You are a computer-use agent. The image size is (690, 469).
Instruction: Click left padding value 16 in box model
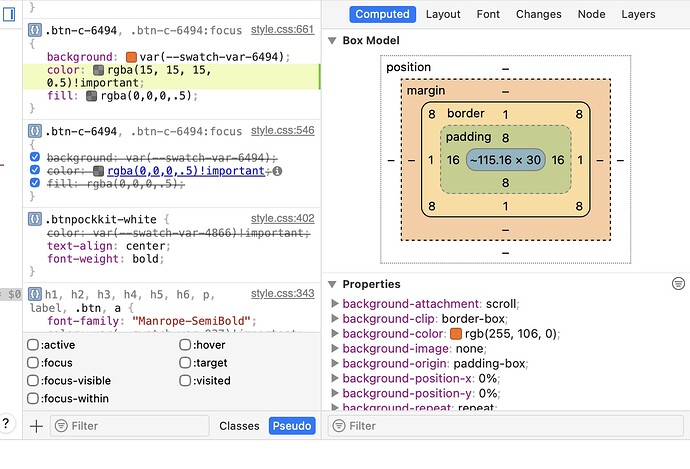(x=453, y=160)
